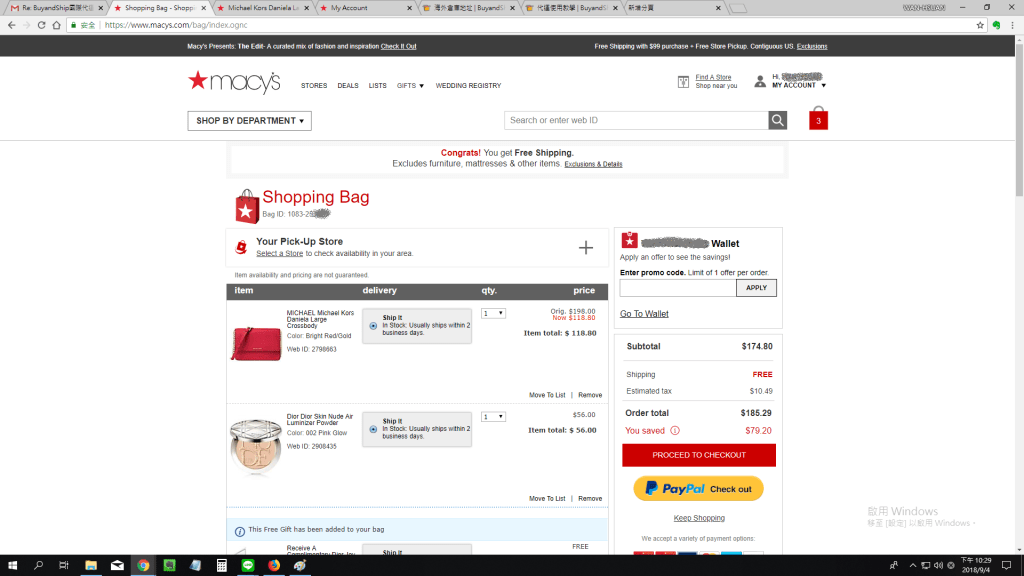This screenshot has height=576, width=1024.
Task: Expand Your Pick-Up Store section
Action: (x=586, y=247)
